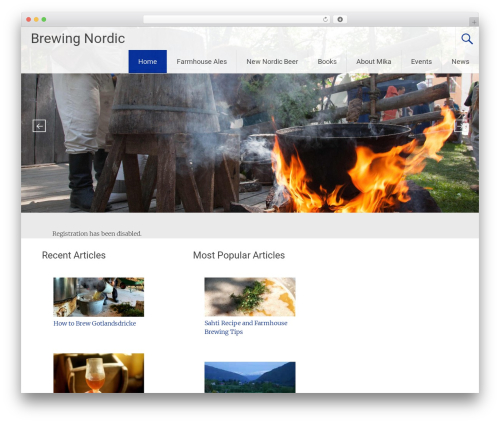Screen dimensions: 500x423
Task: Click the cauldron fire slider image
Action: pyautogui.click(x=250, y=143)
